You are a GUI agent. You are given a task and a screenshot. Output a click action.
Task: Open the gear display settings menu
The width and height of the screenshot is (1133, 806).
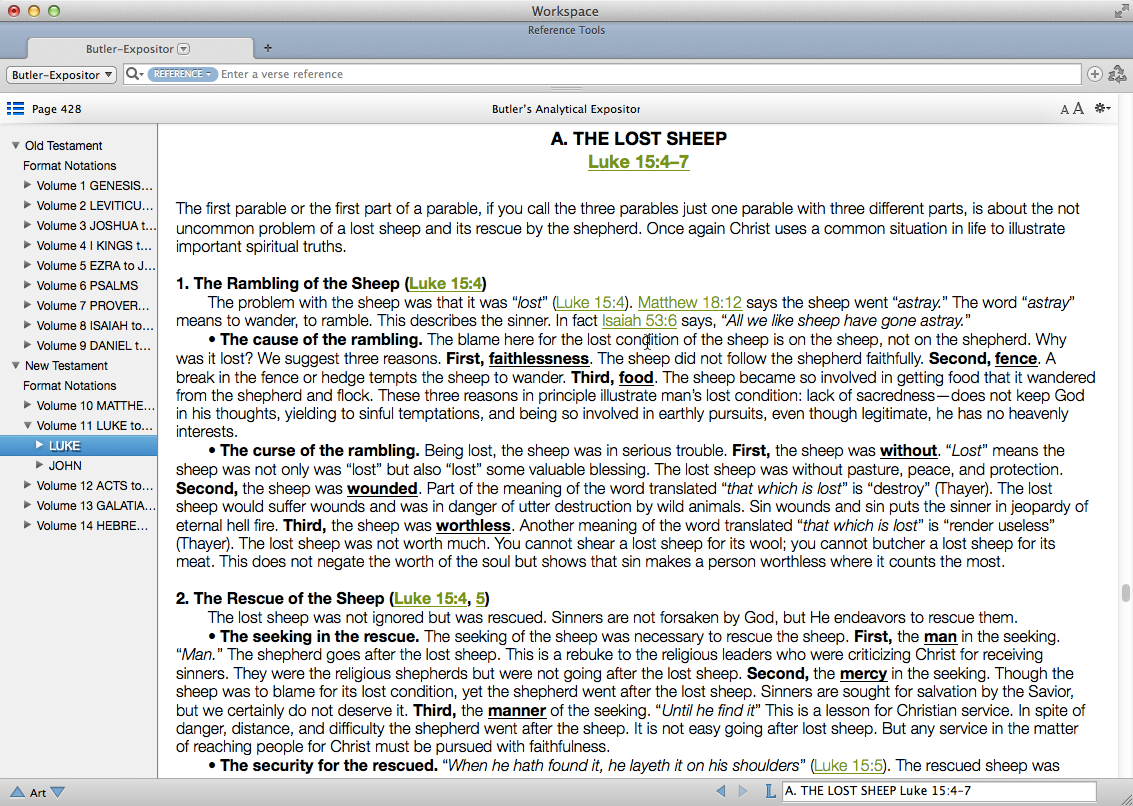pos(1103,108)
